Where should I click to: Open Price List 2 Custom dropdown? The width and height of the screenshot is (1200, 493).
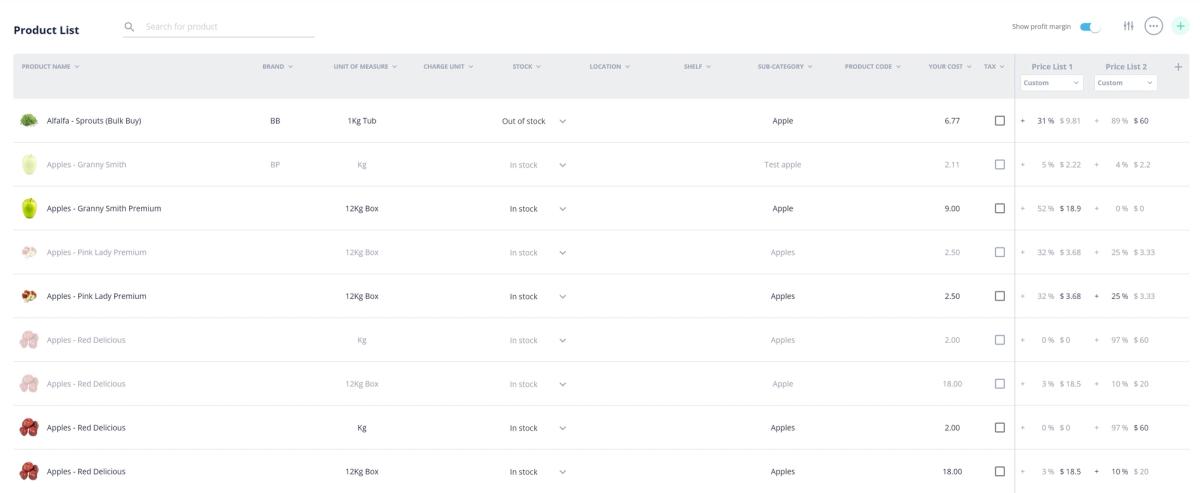click(1125, 83)
